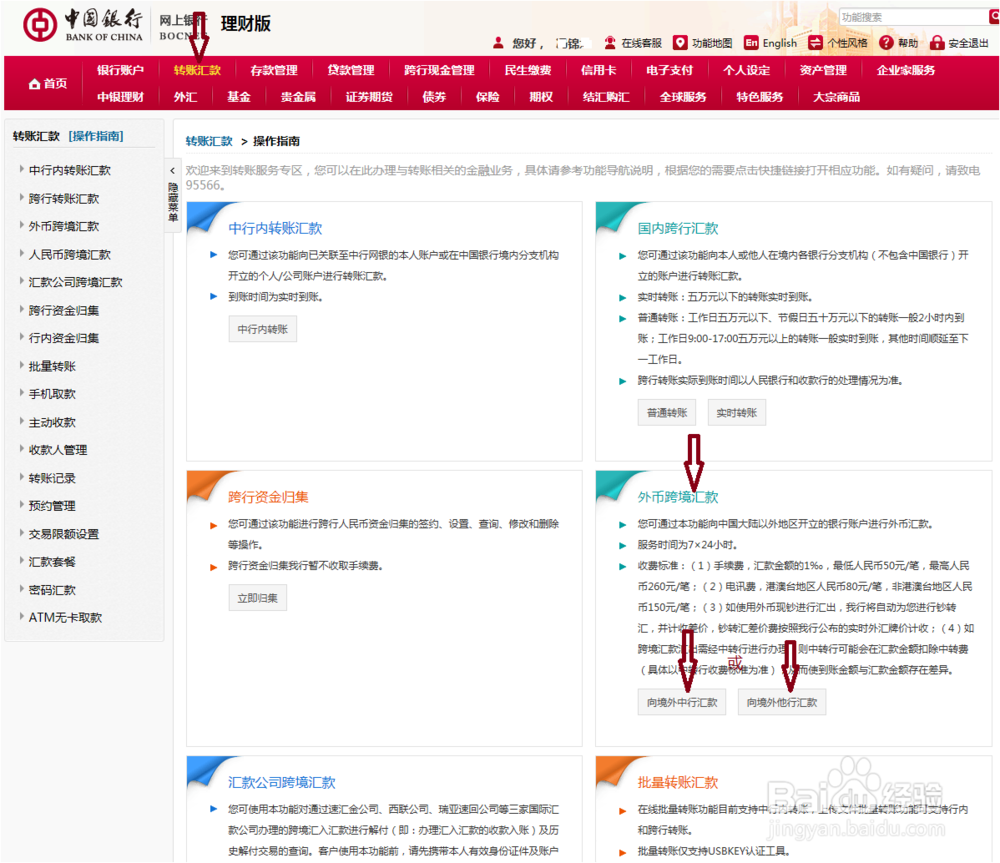Click the 汇款公司跨境汇款 card heading
Image resolution: width=1000 pixels, height=863 pixels.
click(282, 783)
